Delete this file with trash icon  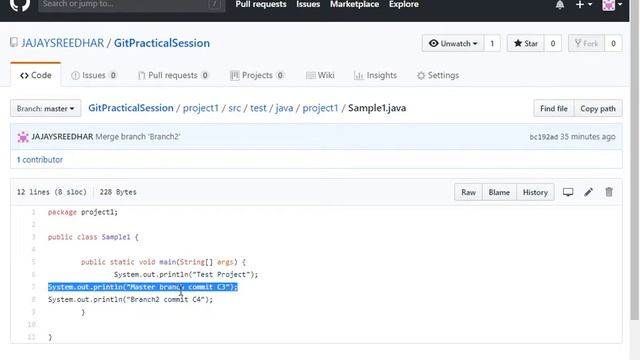(609, 192)
